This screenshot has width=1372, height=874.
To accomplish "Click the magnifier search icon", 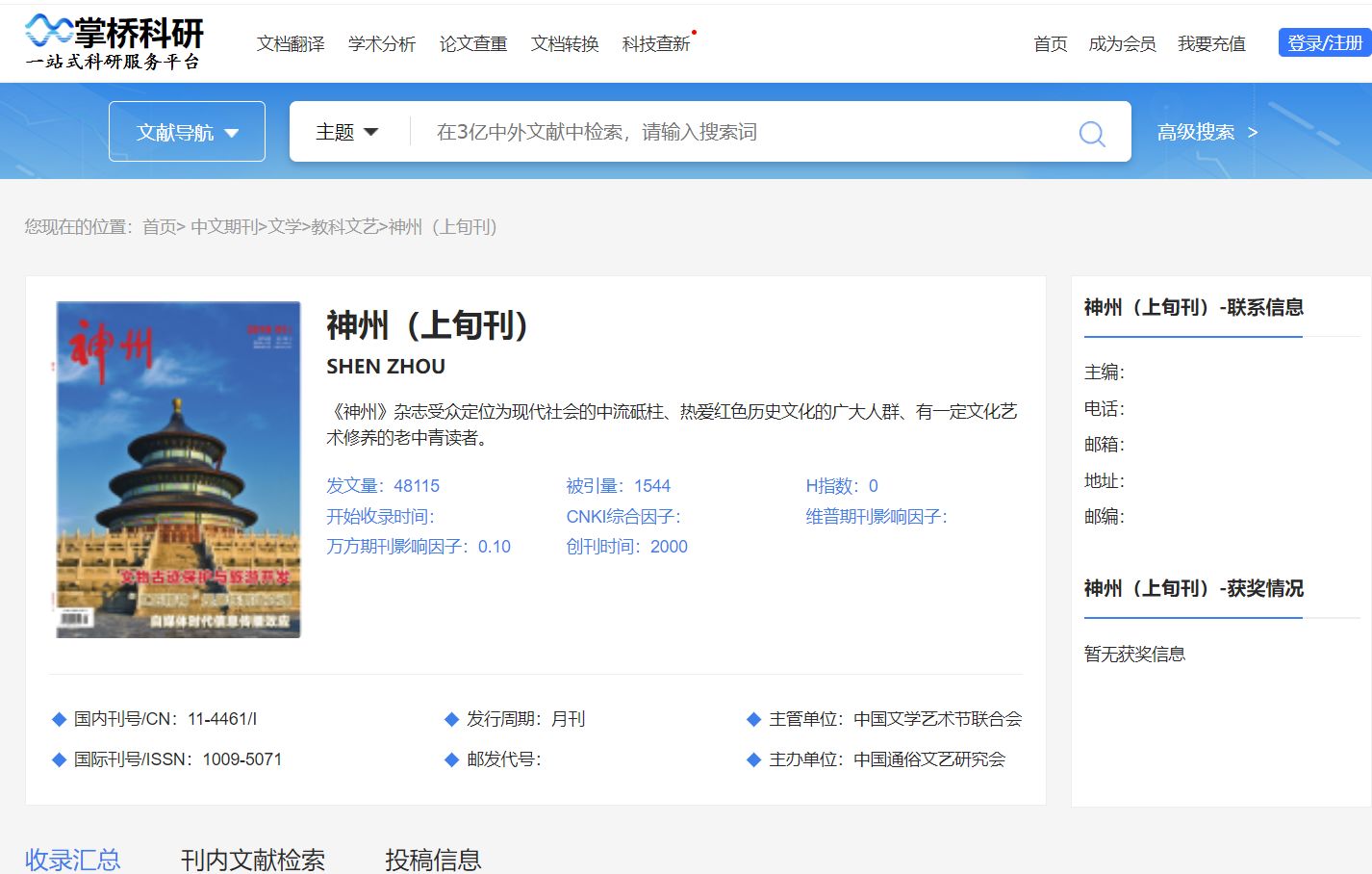I will [x=1092, y=133].
